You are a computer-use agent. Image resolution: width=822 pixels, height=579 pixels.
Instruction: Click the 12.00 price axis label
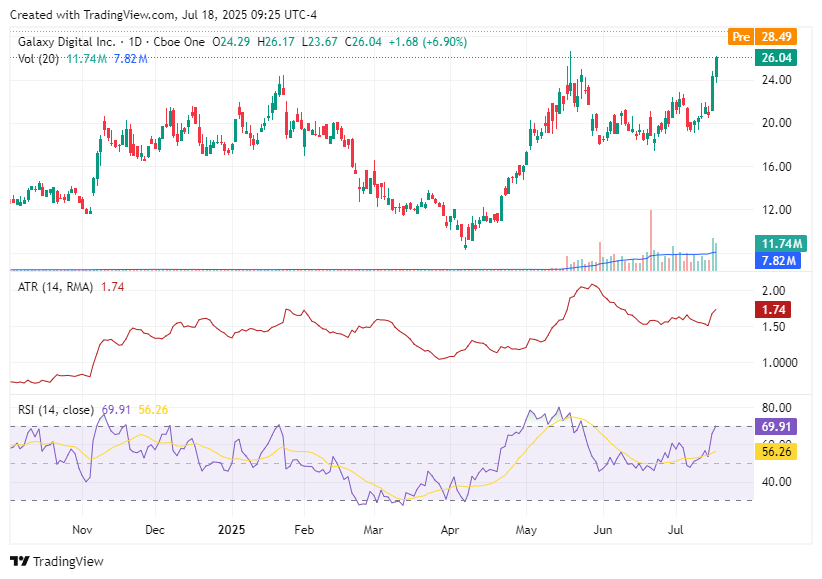(x=776, y=210)
